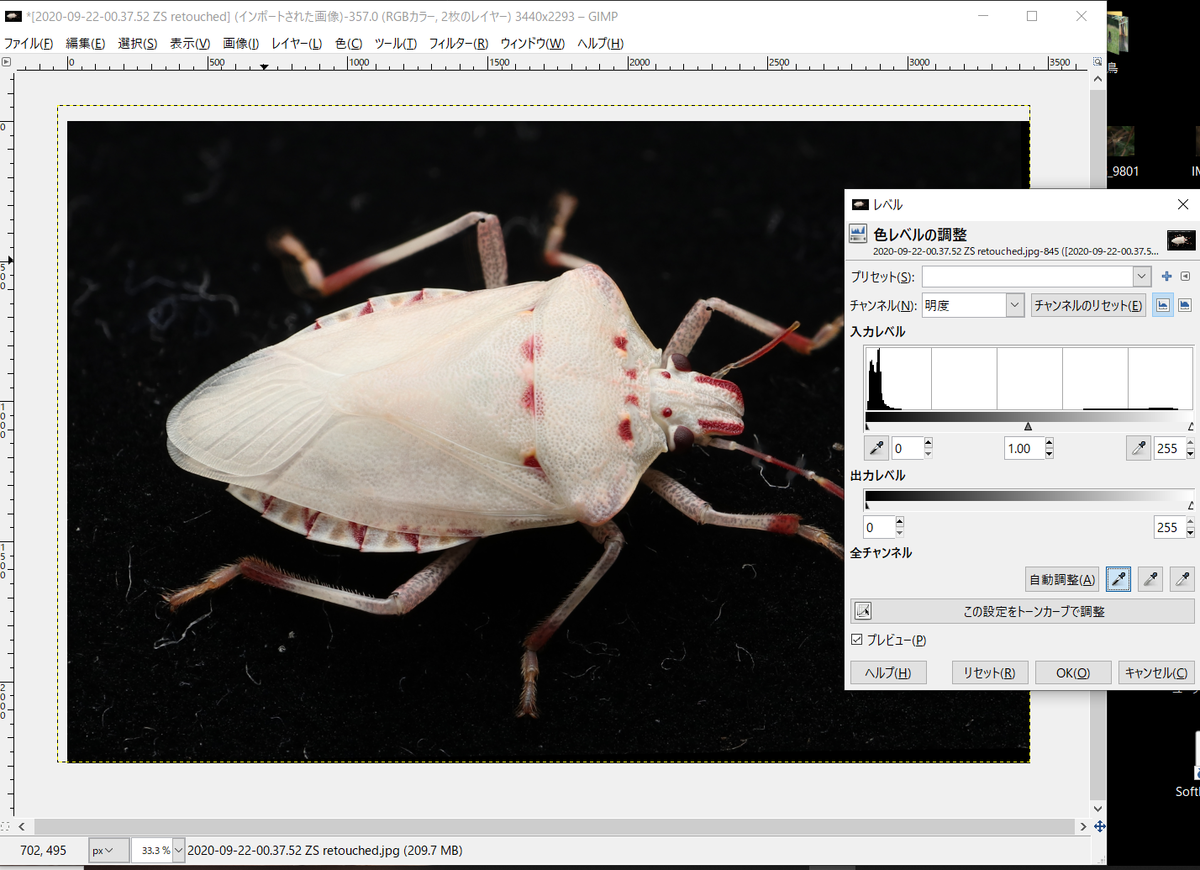The width and height of the screenshot is (1200, 870).
Task: Open the 編集(E) menu
Action: [x=86, y=43]
